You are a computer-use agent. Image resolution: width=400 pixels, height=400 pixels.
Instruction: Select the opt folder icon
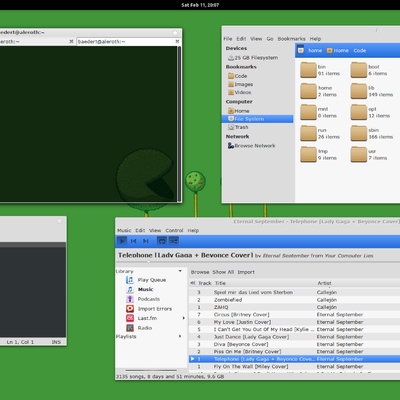coord(359,112)
